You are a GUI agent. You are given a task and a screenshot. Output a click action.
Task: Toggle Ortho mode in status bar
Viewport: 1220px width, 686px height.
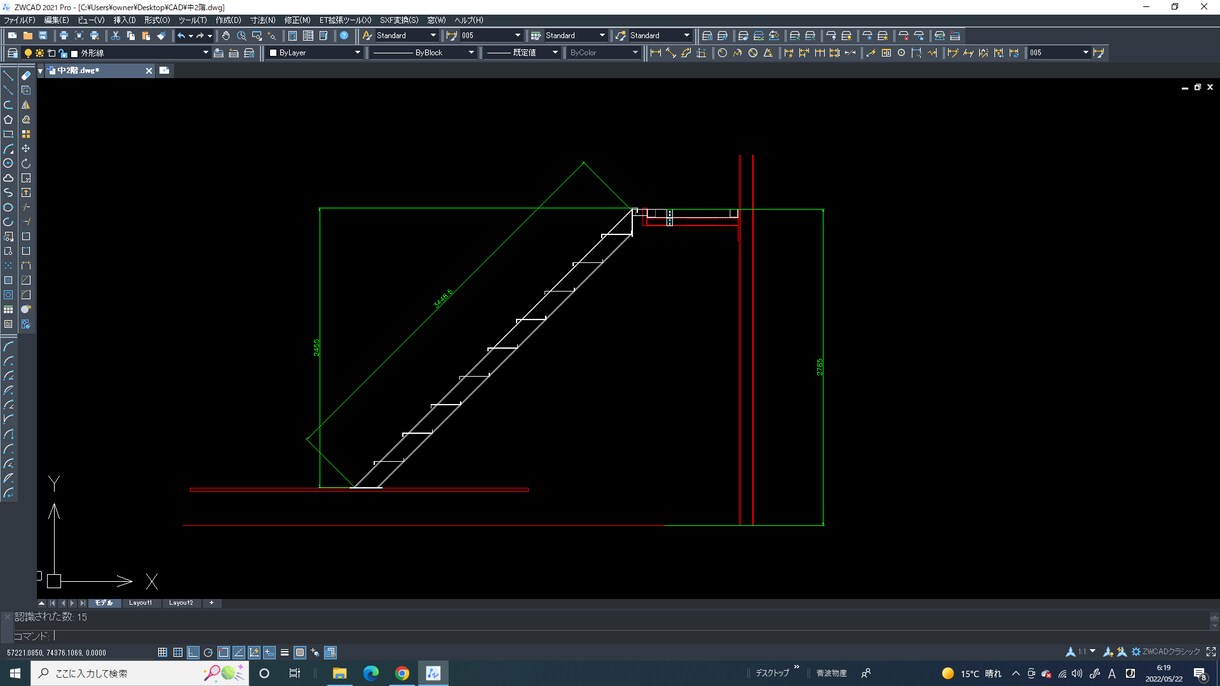coord(193,653)
